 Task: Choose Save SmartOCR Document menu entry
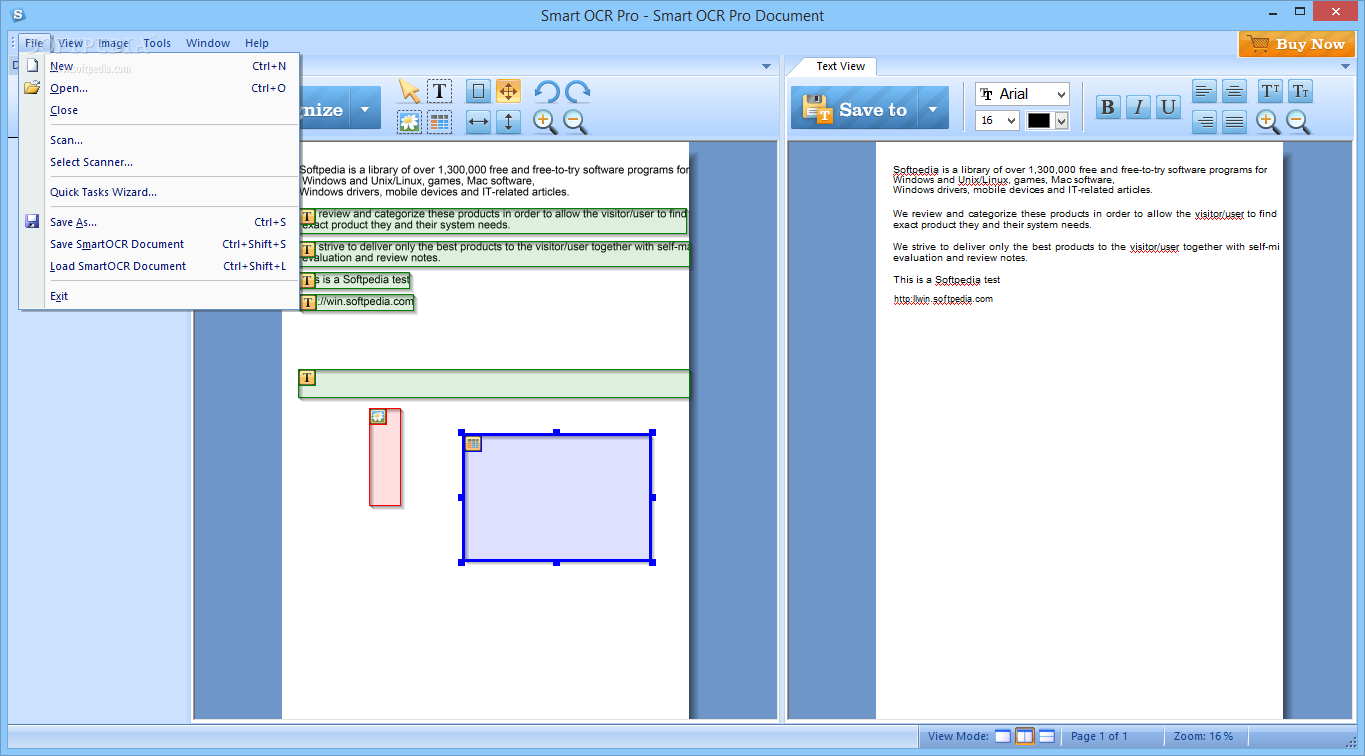pyautogui.click(x=159, y=244)
